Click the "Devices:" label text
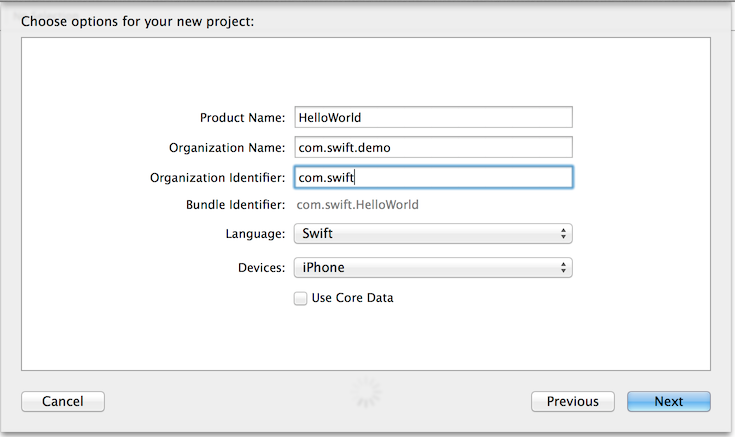Screen dimensions: 735x437 point(261,267)
